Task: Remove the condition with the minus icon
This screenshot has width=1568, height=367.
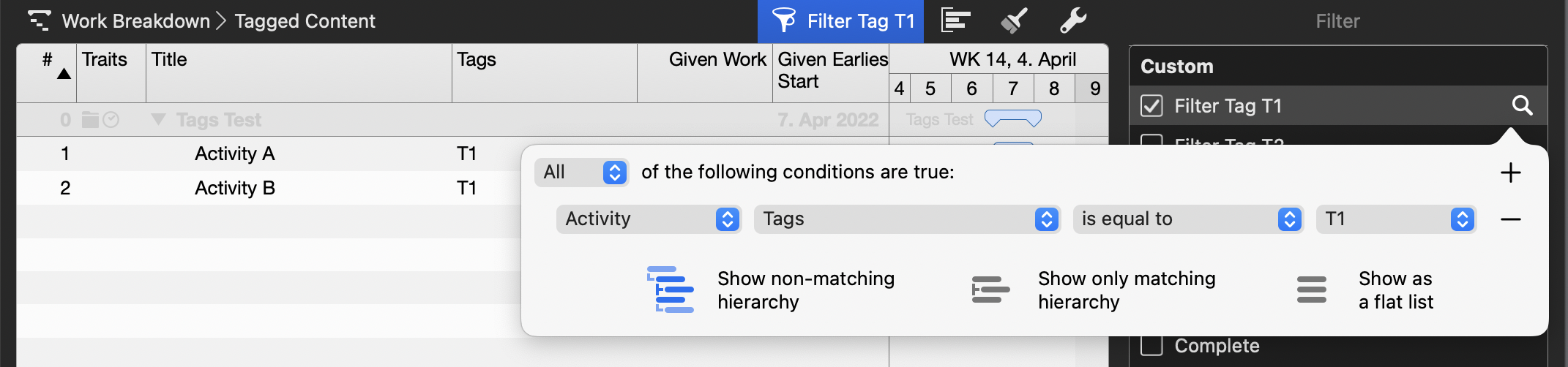Action: (x=1510, y=219)
